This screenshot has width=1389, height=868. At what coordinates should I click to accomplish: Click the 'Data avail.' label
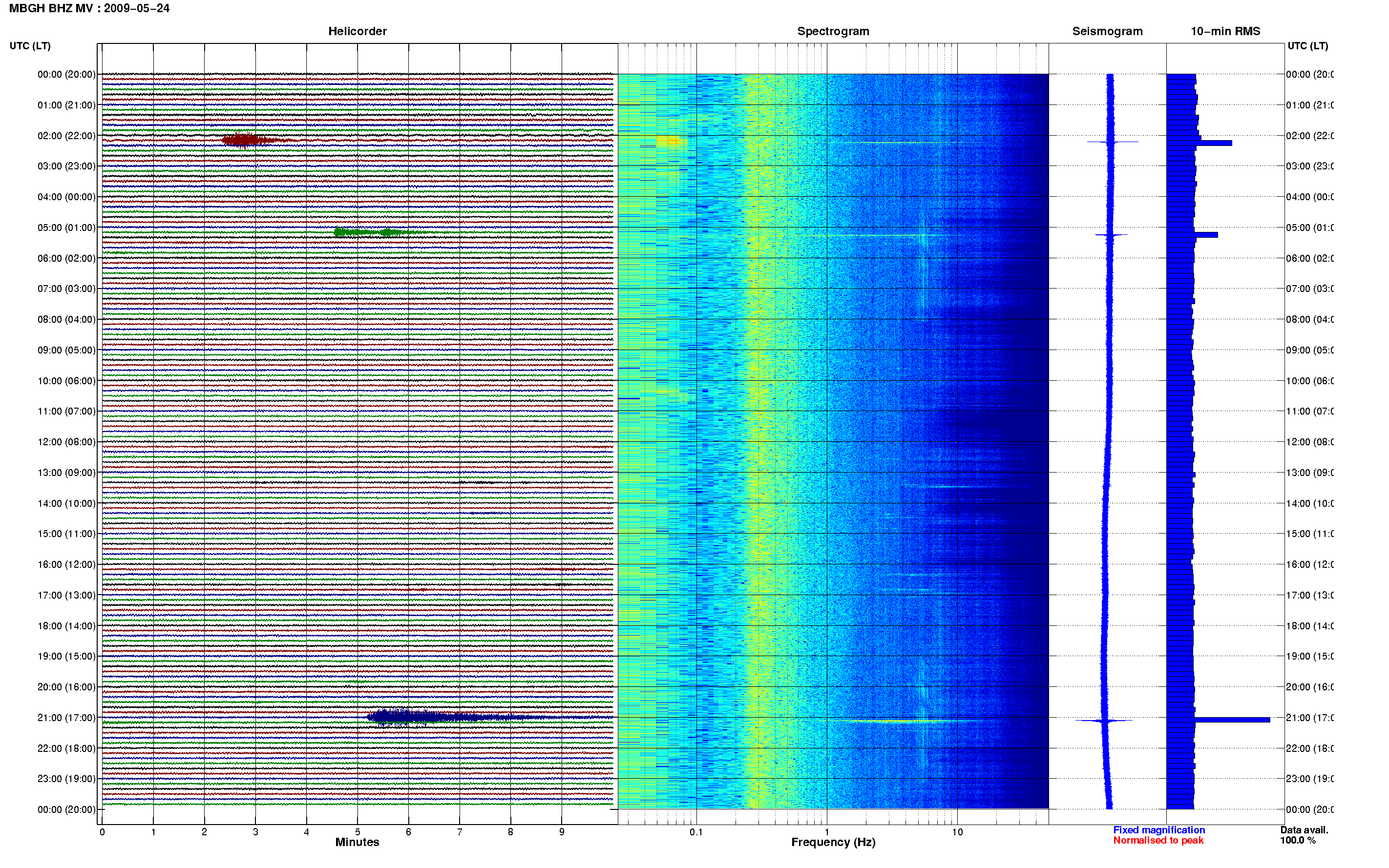tap(1304, 830)
